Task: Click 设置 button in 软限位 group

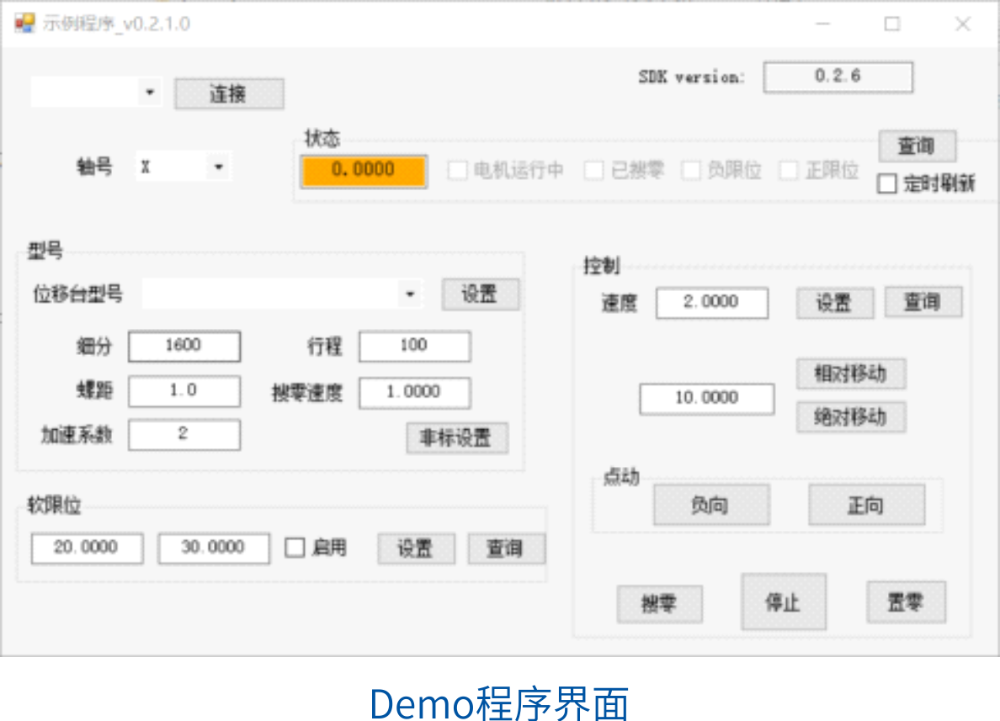Action: [x=416, y=548]
